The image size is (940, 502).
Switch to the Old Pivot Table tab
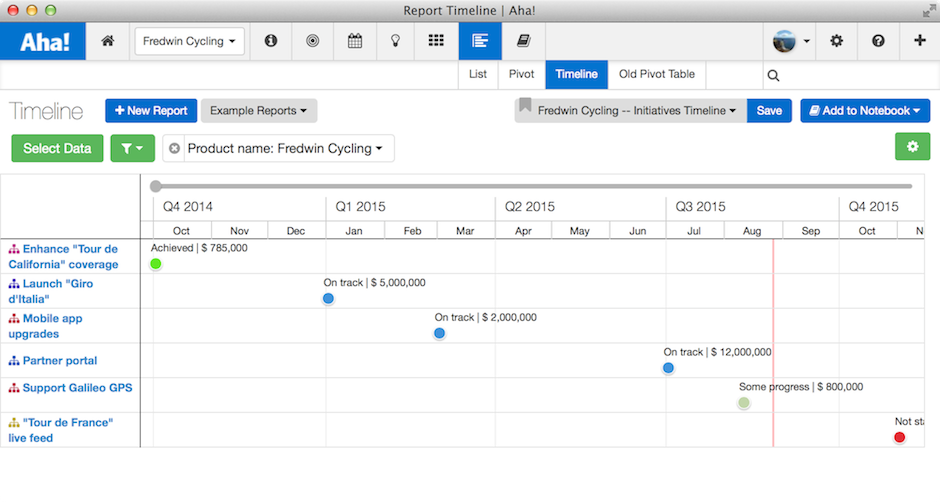pos(657,74)
